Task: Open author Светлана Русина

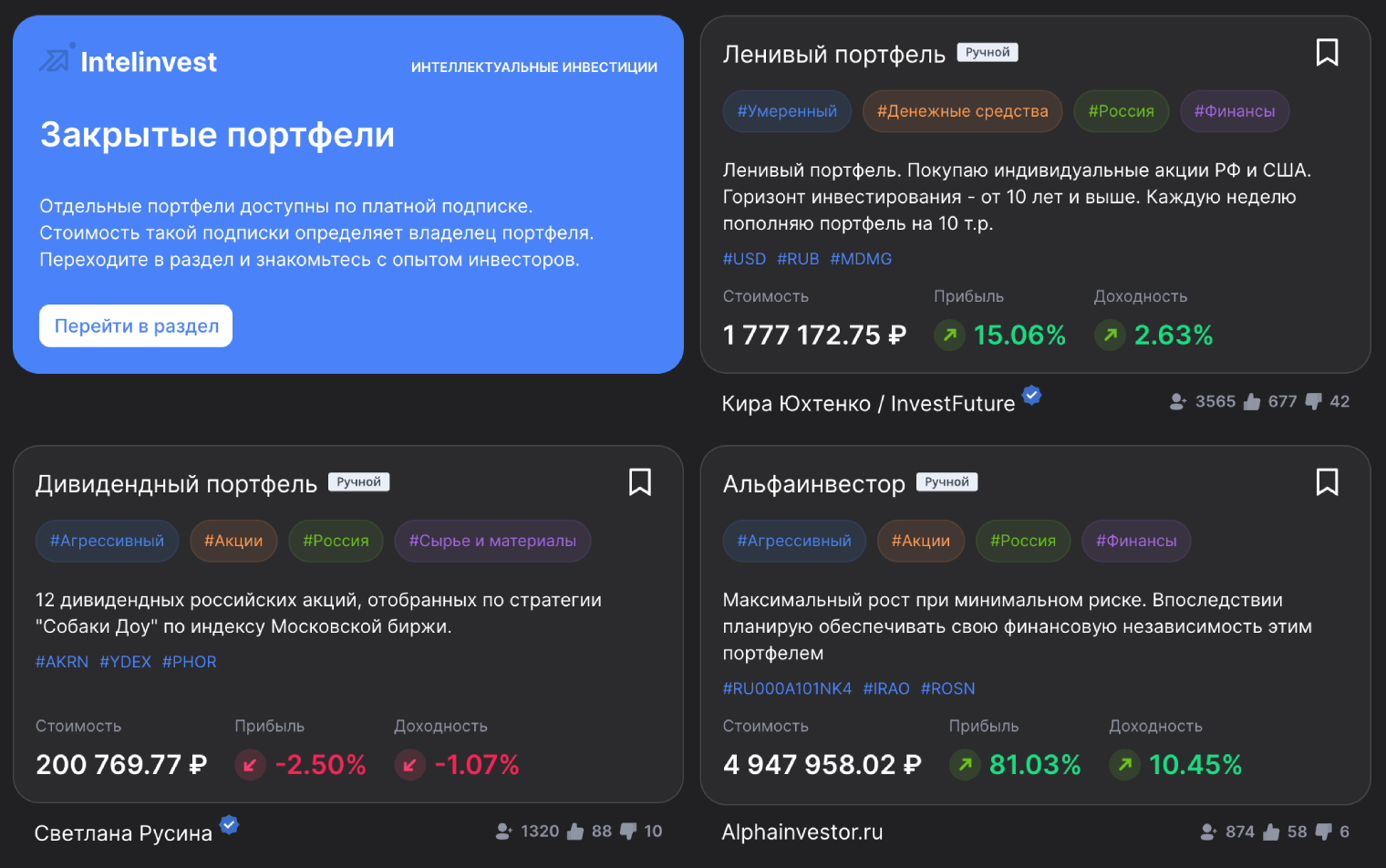Action: 123,833
